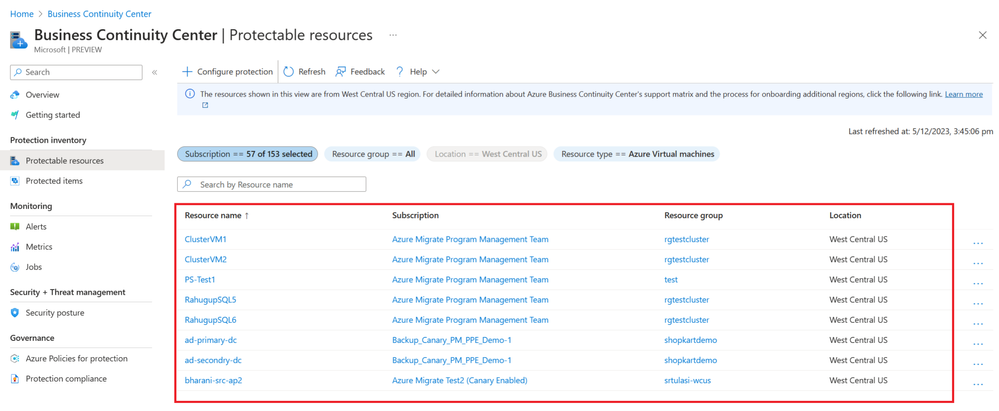Screen dimensions: 999x411
Task: Open row menu for ad-primary-dc
Action: [x=979, y=343]
